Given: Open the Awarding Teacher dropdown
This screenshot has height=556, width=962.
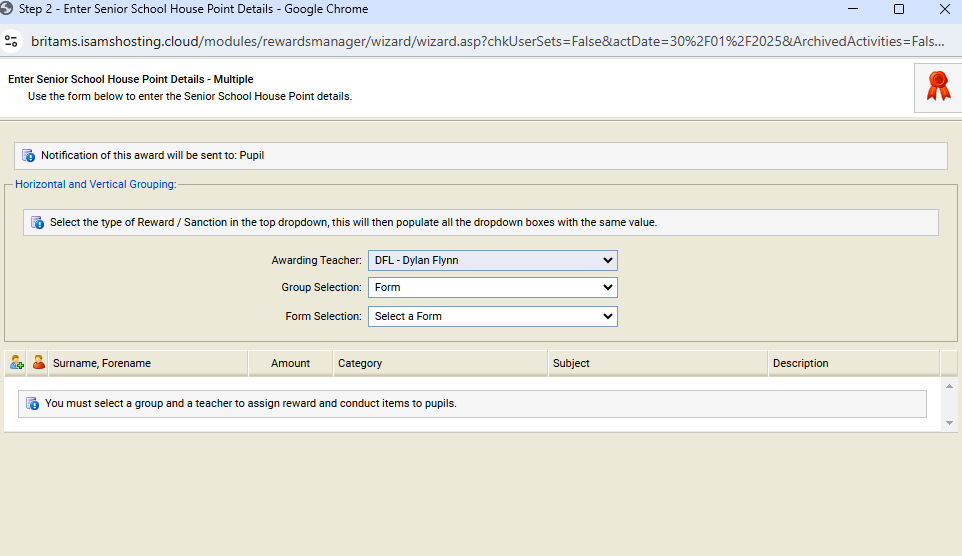Looking at the screenshot, I should coord(492,260).
